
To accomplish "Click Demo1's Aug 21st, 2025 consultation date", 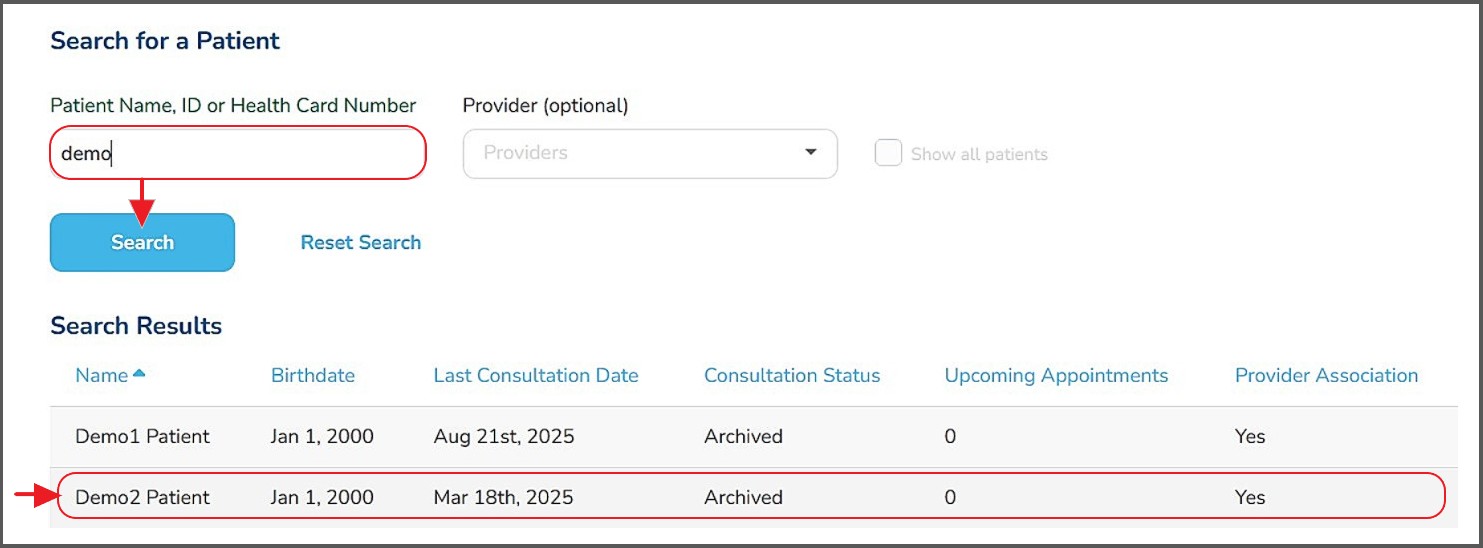I will [x=504, y=436].
